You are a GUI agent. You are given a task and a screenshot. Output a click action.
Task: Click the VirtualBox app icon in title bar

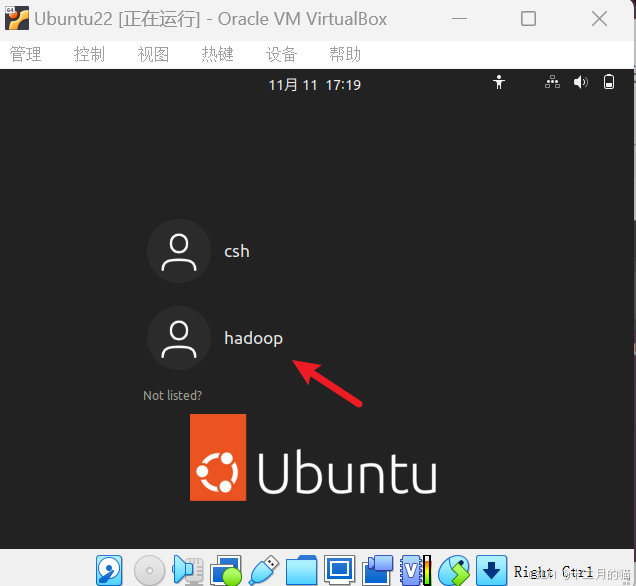coord(17,18)
